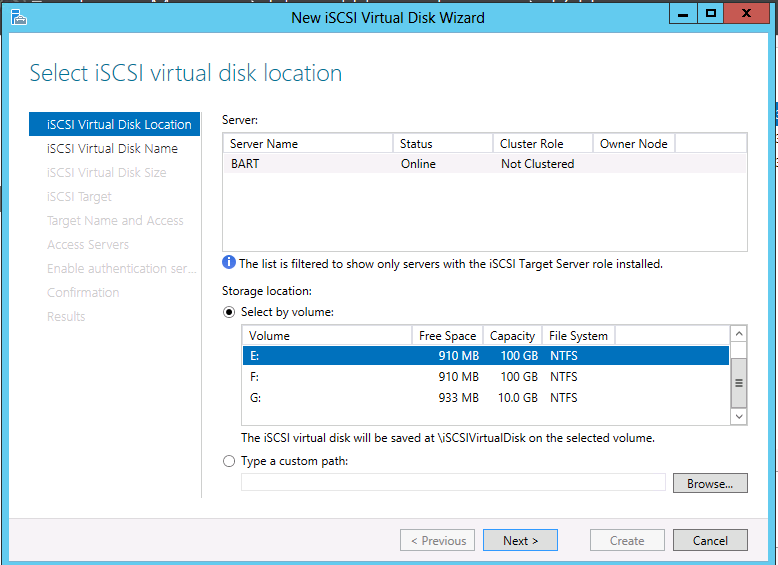Choose the Select by volume radio option
This screenshot has height=565, width=778.
229,313
